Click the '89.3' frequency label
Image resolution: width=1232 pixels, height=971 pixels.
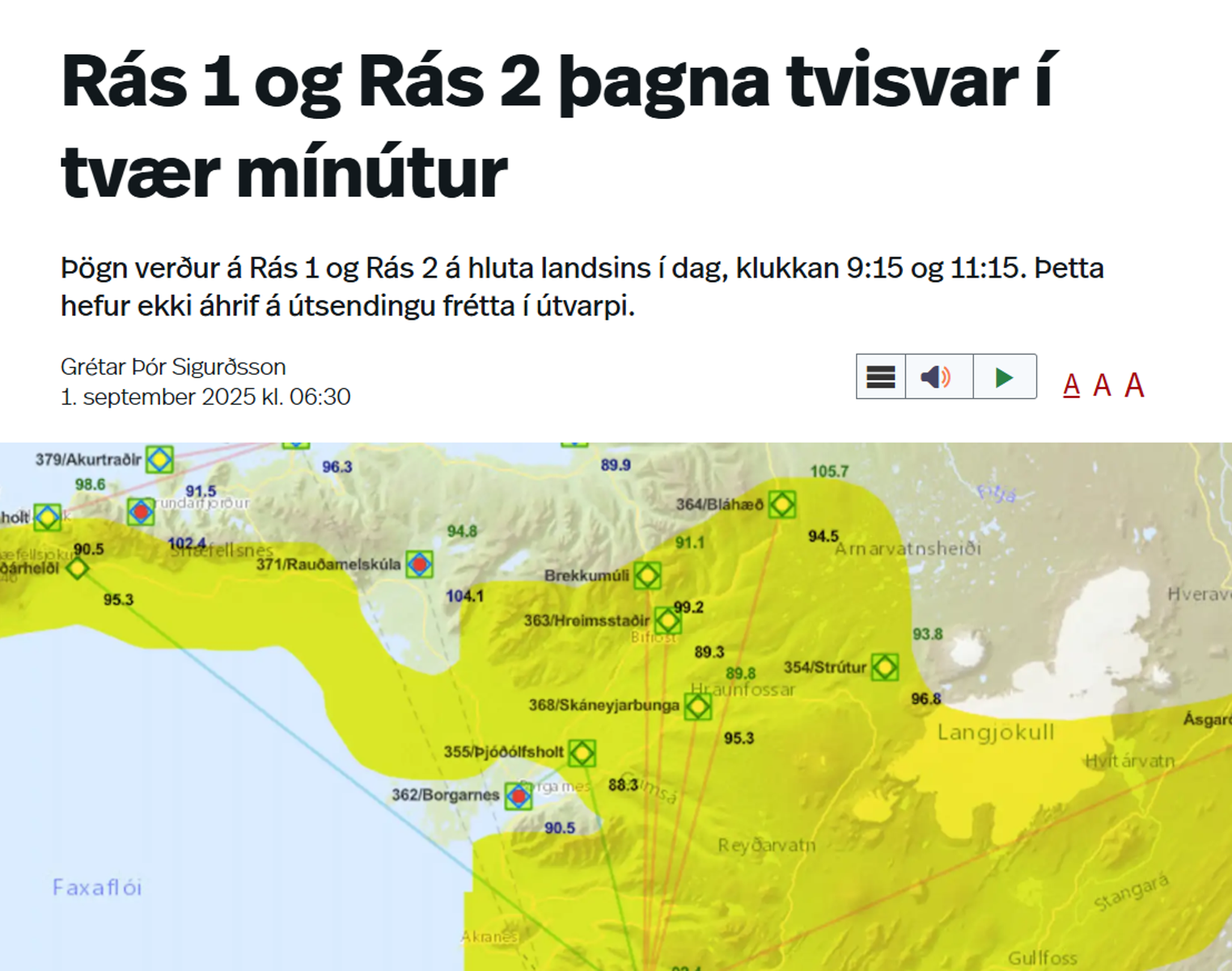click(709, 652)
